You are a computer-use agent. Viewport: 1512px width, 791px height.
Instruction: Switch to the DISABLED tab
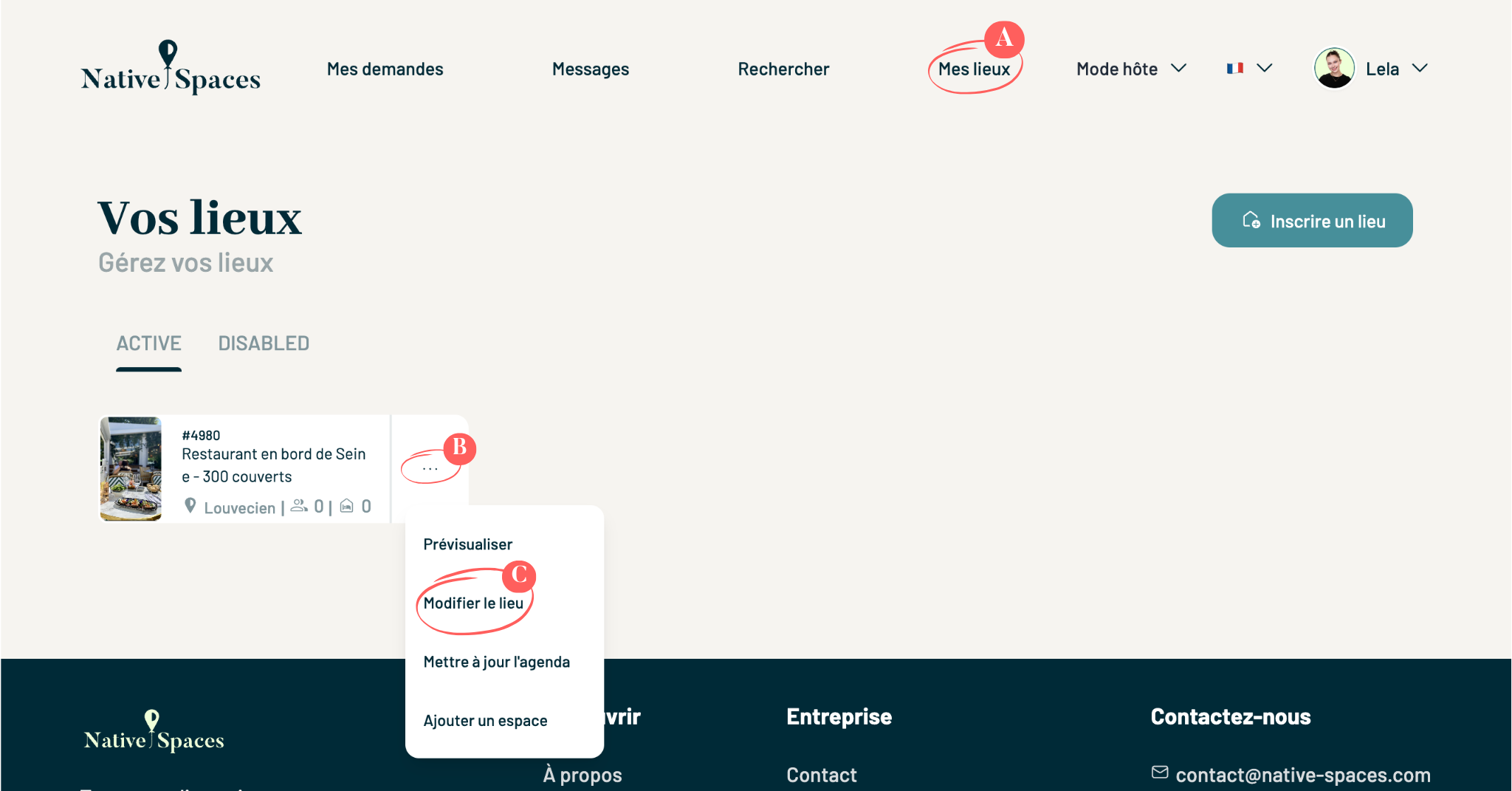click(264, 343)
